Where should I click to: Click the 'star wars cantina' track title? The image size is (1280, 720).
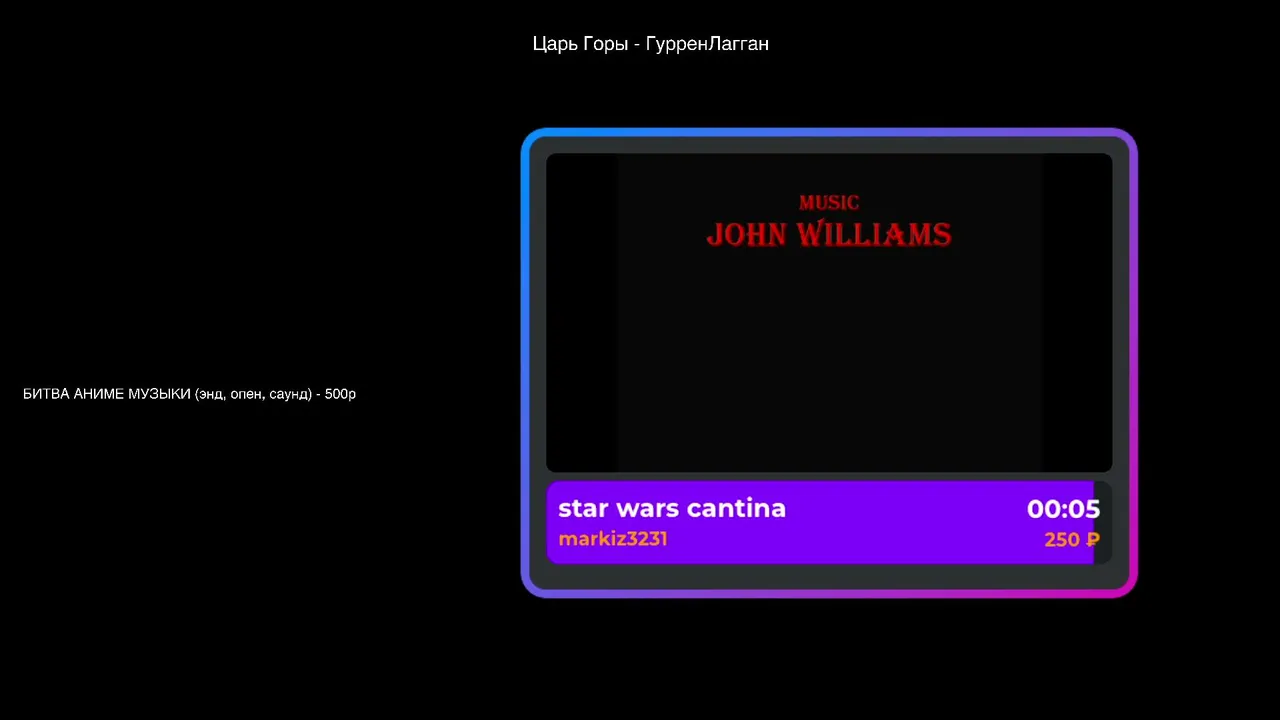(x=672, y=508)
